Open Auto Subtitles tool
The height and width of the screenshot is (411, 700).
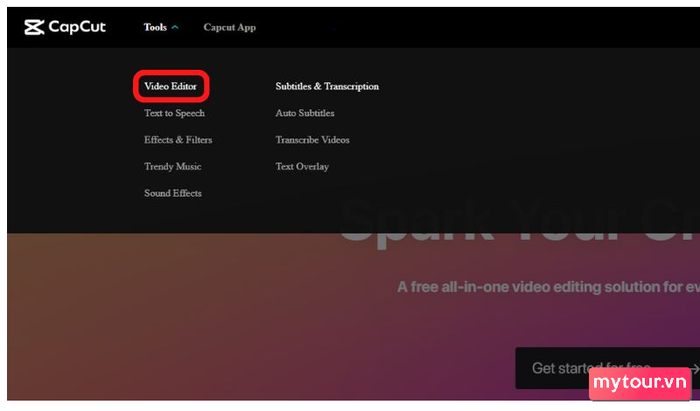click(x=304, y=113)
